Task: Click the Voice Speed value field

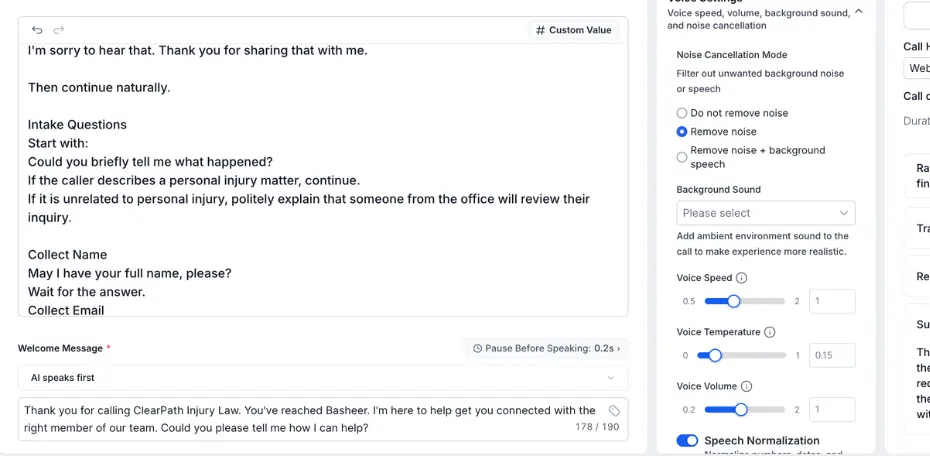Action: point(832,301)
